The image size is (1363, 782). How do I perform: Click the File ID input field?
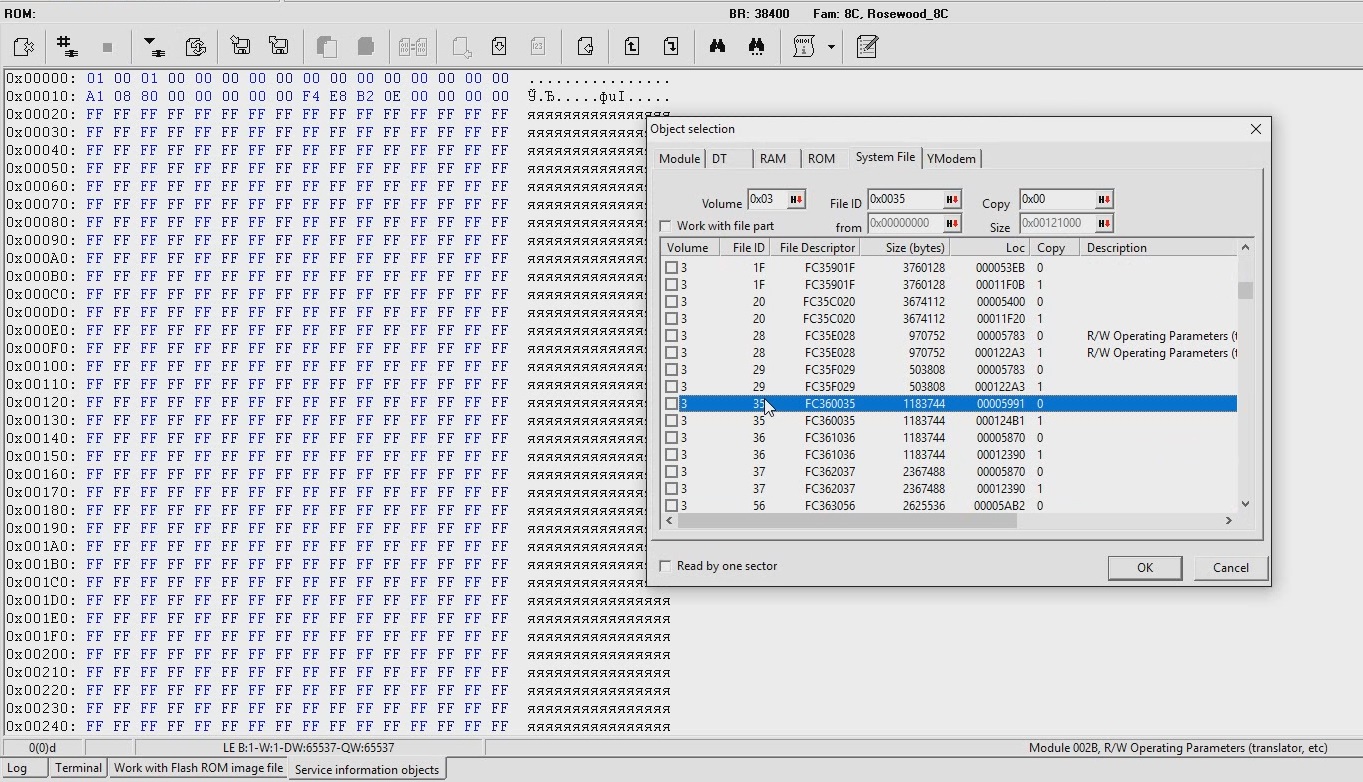point(904,199)
